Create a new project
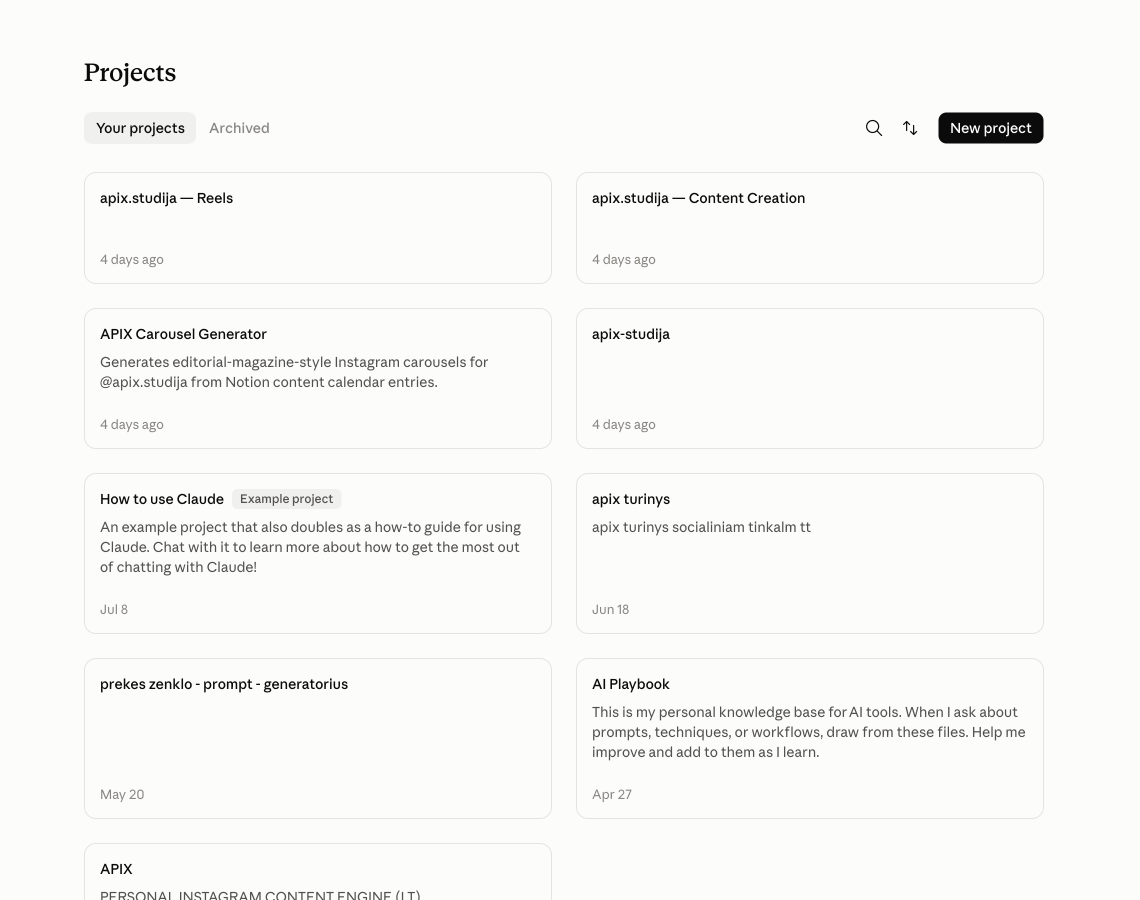 coord(990,128)
